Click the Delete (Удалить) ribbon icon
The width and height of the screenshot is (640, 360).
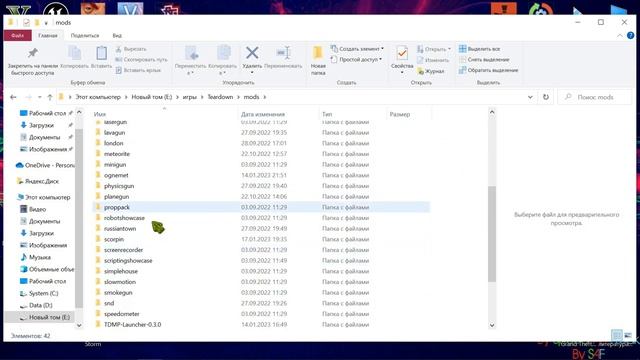tap(252, 57)
